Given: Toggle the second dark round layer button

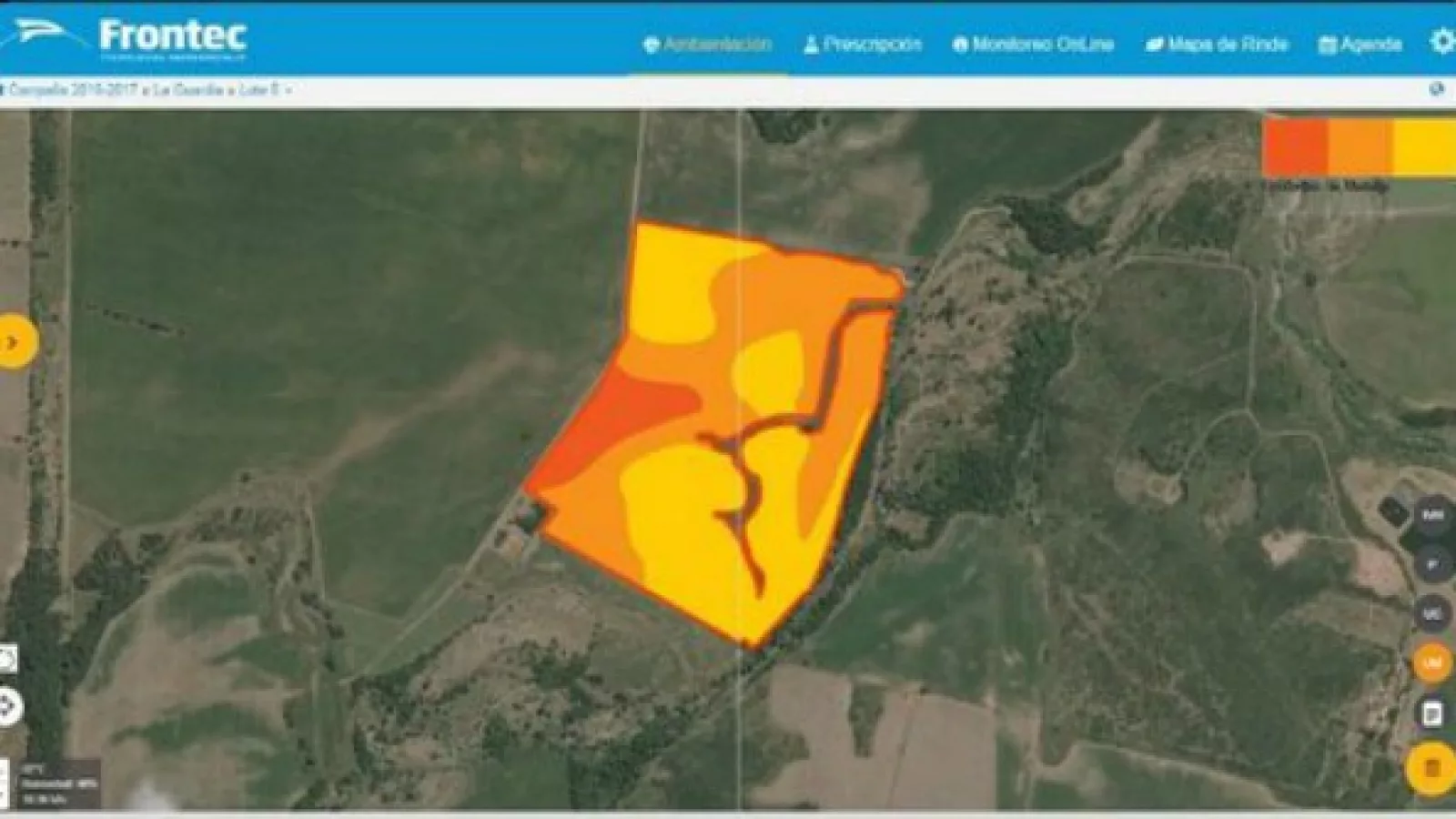Looking at the screenshot, I should [1432, 564].
